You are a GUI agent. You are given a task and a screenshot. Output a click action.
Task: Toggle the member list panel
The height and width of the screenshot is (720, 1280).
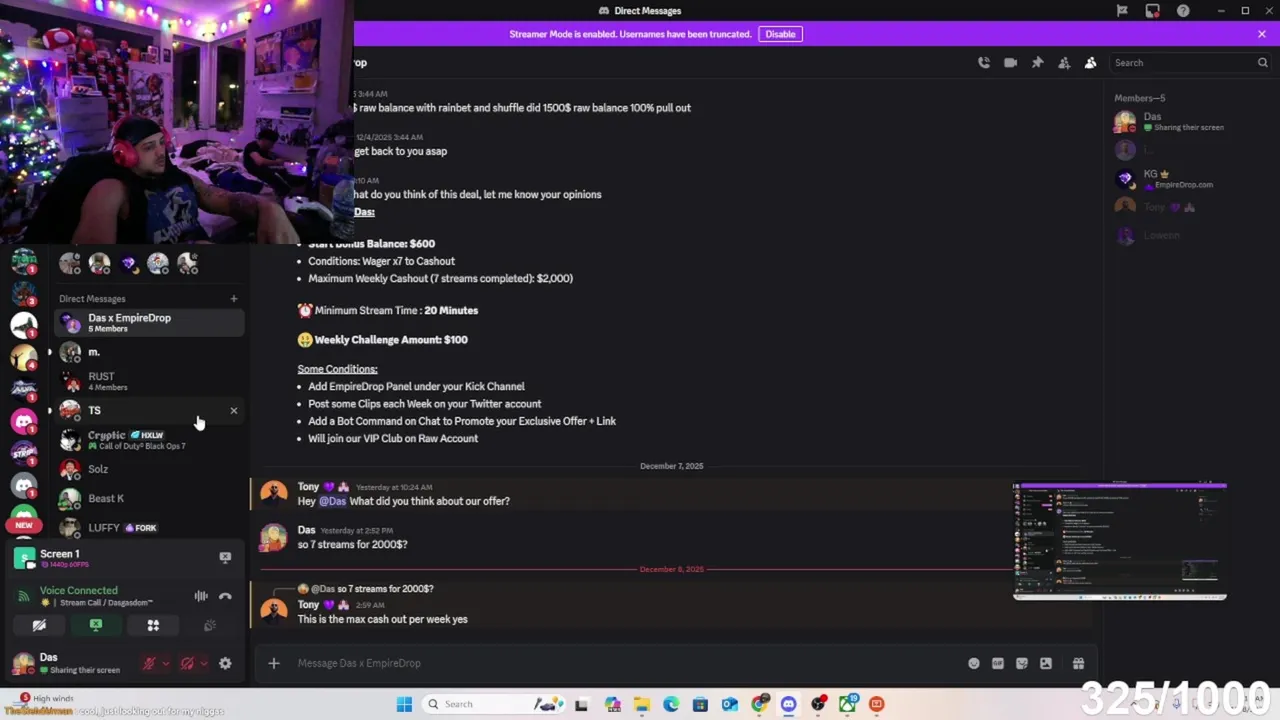tap(1091, 62)
